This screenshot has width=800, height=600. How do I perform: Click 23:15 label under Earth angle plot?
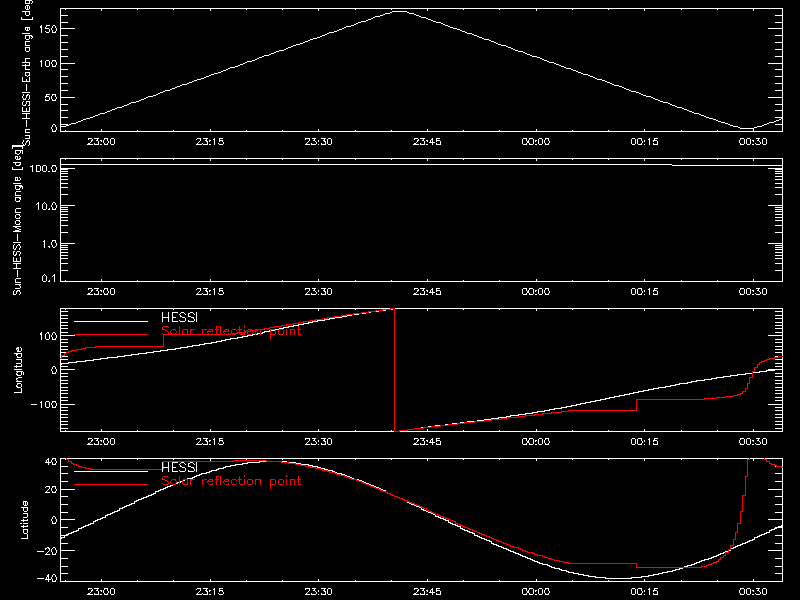[210, 142]
